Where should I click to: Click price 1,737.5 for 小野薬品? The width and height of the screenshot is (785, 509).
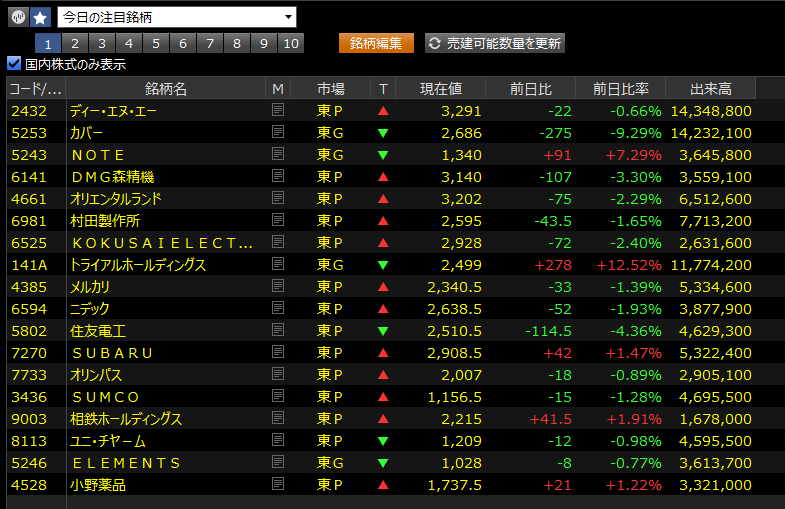pos(454,485)
